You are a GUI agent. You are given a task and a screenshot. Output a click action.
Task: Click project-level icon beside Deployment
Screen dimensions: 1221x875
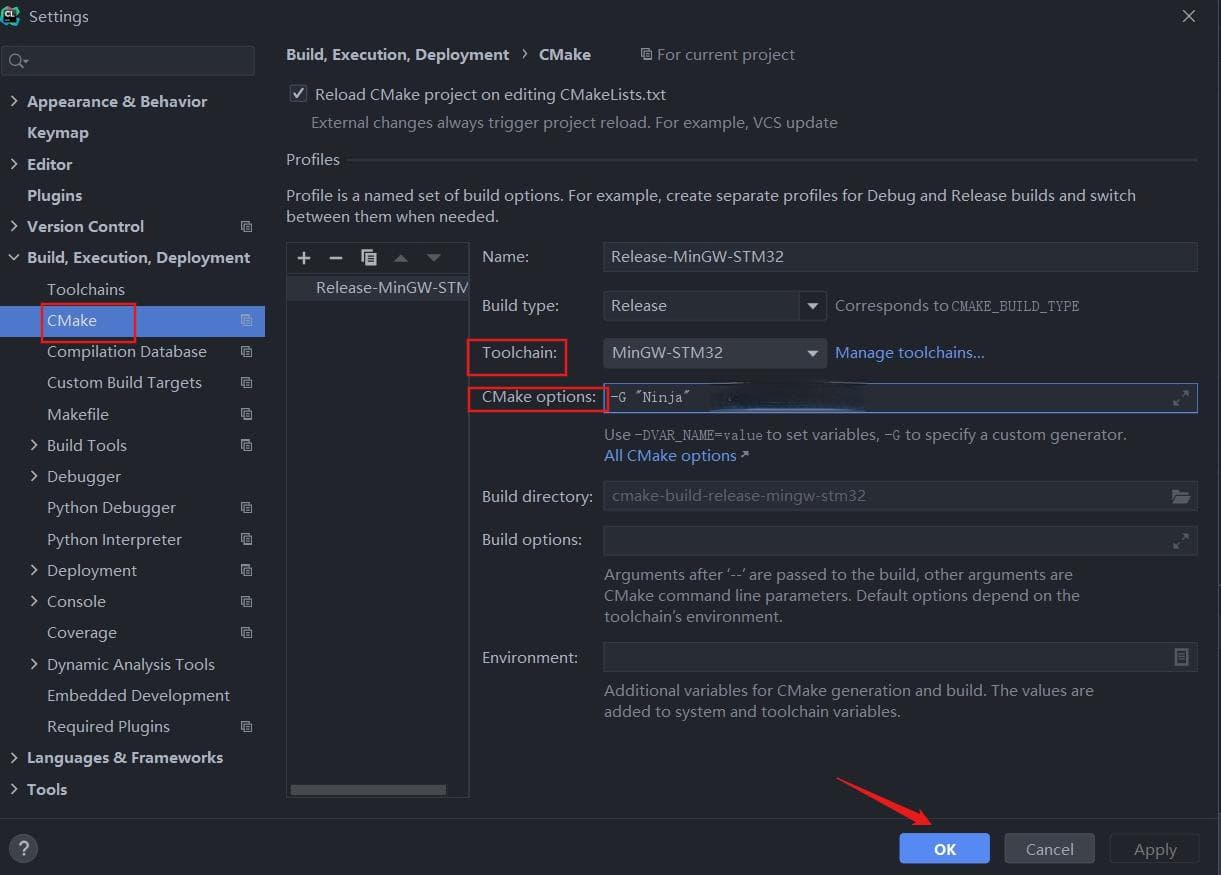point(247,570)
